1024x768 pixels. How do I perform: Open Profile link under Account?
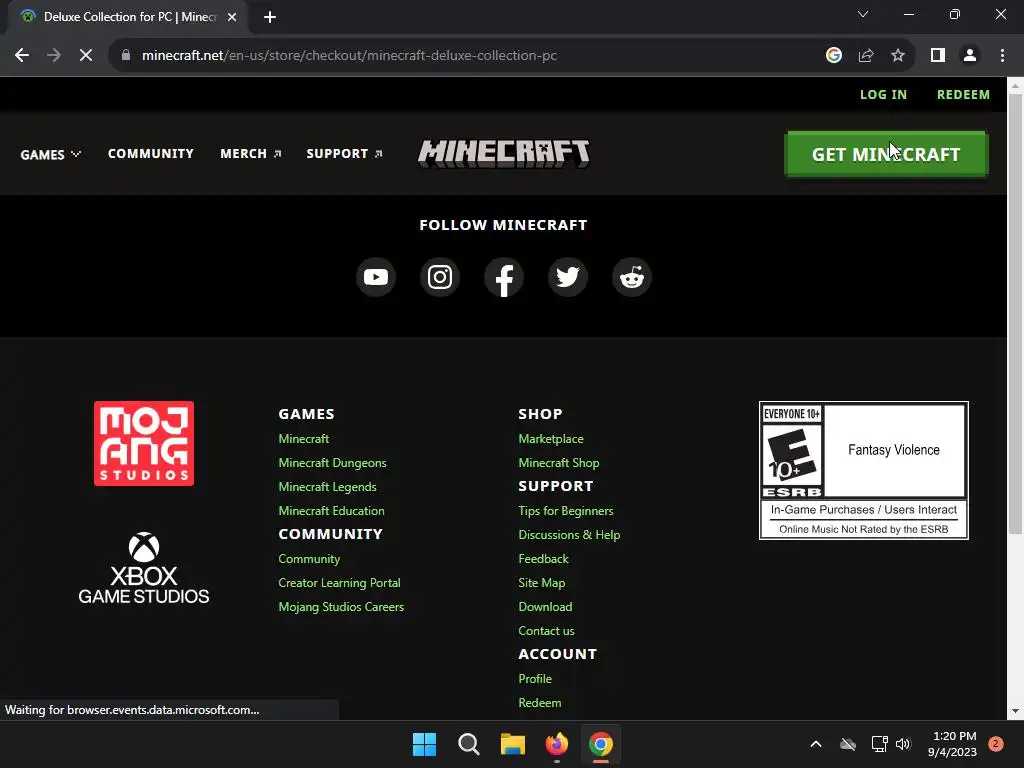point(535,679)
